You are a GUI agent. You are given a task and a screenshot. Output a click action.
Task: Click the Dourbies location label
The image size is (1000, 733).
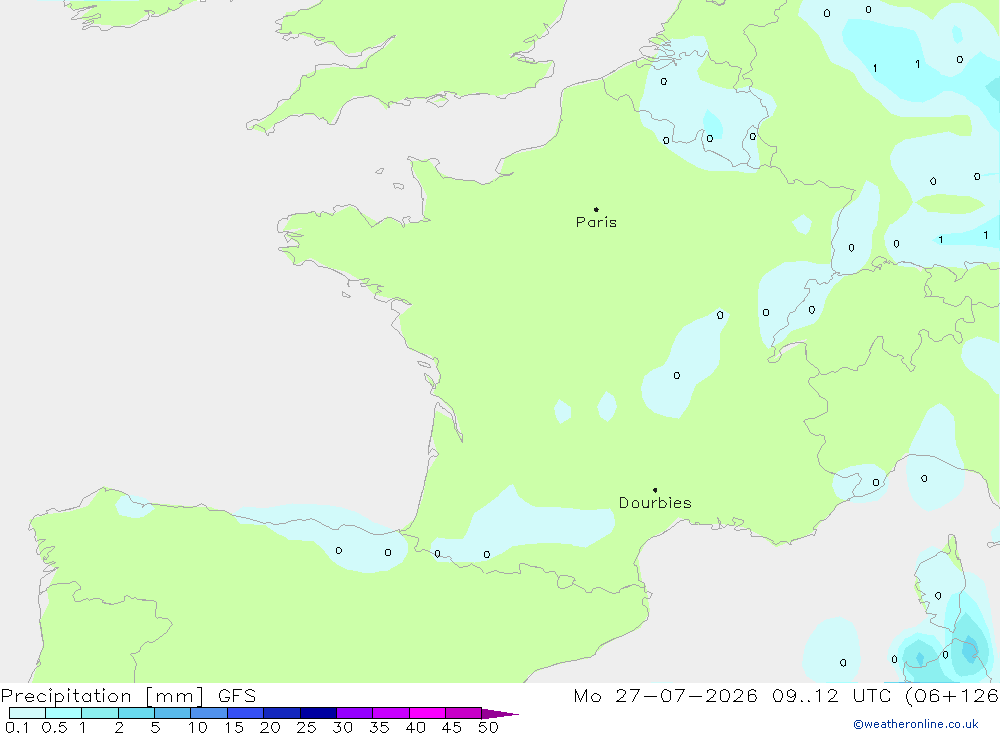coord(655,503)
